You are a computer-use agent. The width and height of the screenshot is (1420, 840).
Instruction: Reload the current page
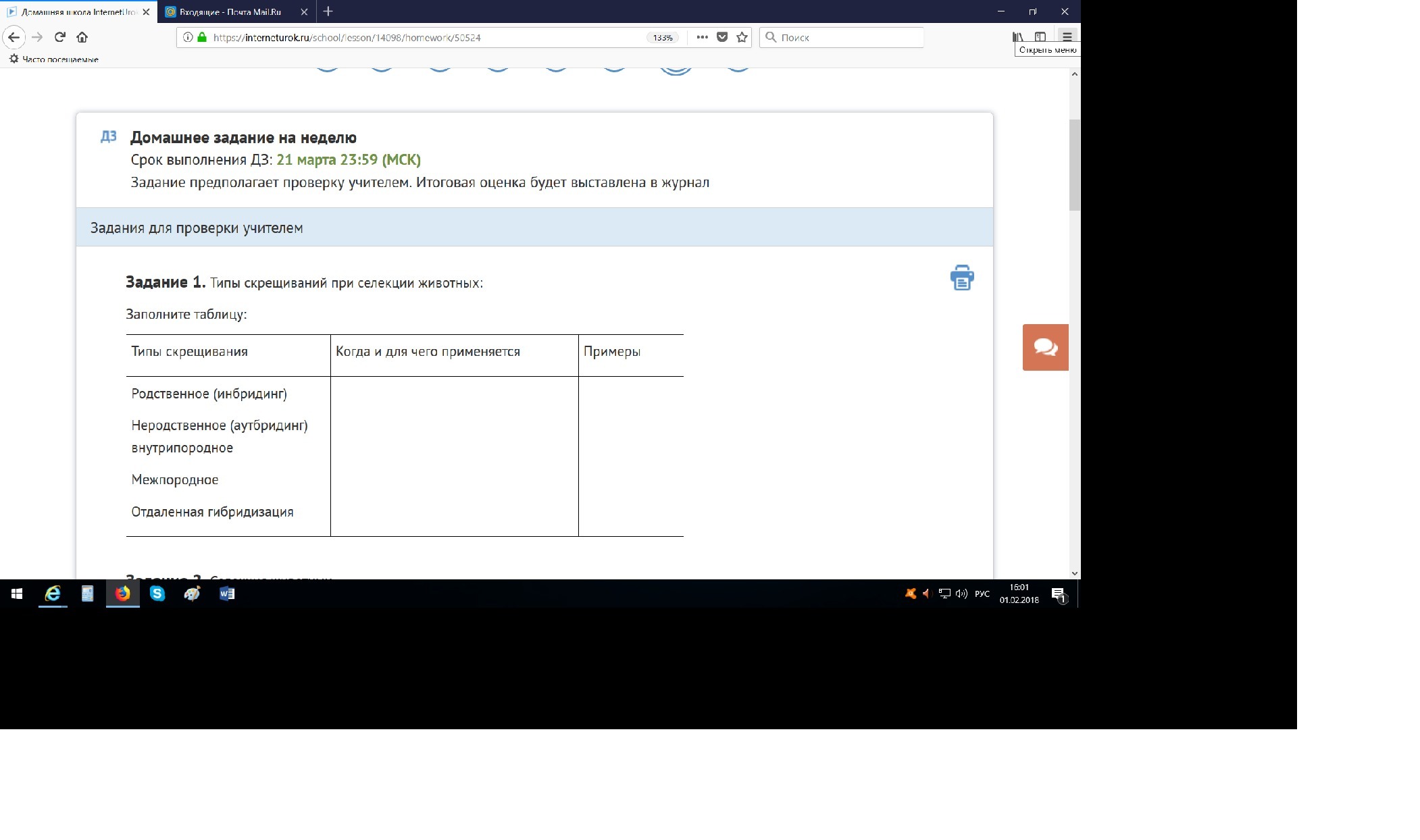click(60, 37)
